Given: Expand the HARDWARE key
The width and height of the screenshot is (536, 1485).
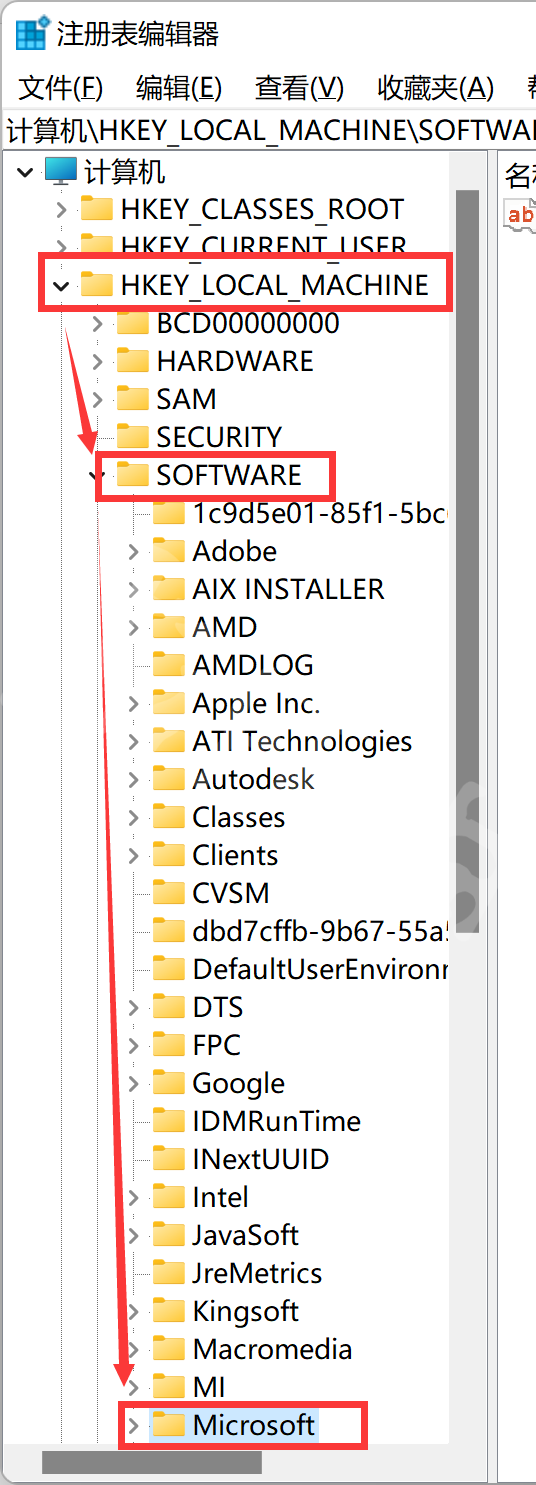Looking at the screenshot, I should pos(97,361).
